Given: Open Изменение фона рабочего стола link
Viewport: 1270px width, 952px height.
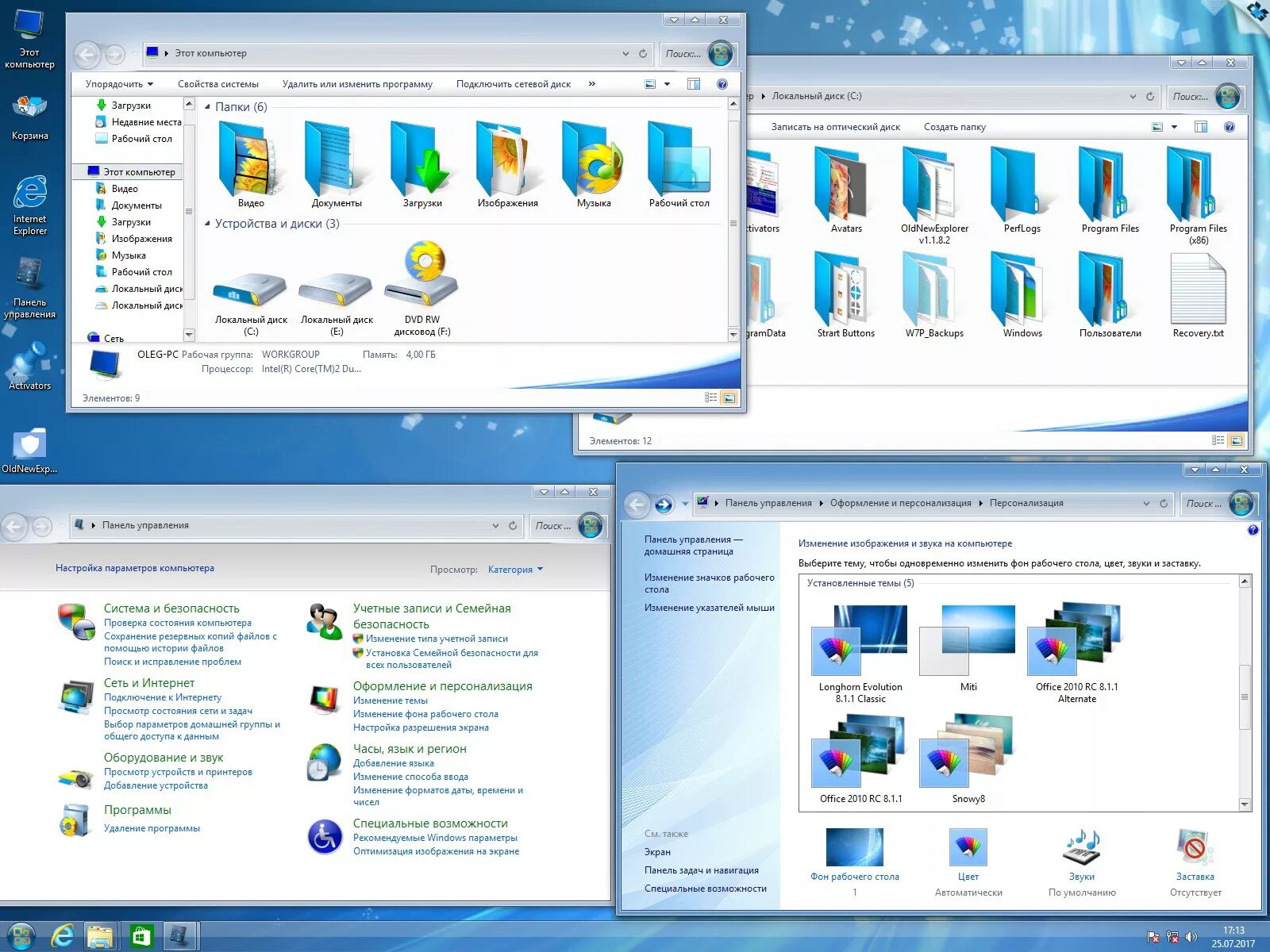Looking at the screenshot, I should [x=425, y=714].
